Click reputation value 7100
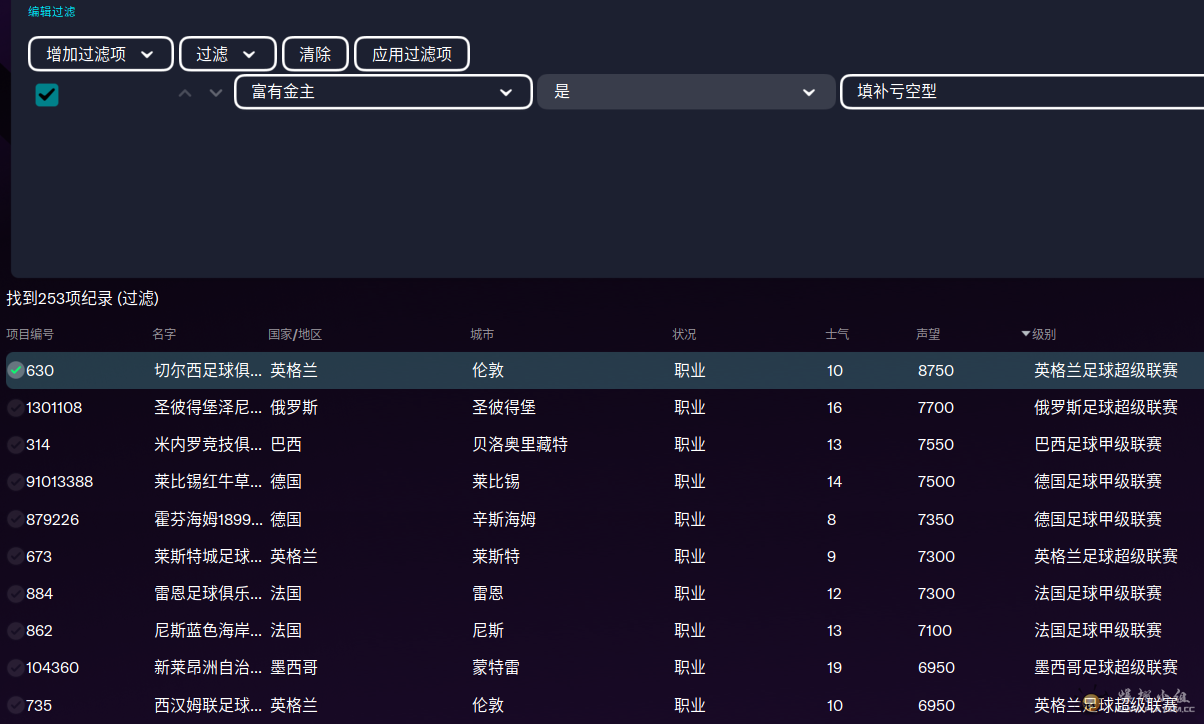This screenshot has width=1204, height=724. [x=936, y=631]
